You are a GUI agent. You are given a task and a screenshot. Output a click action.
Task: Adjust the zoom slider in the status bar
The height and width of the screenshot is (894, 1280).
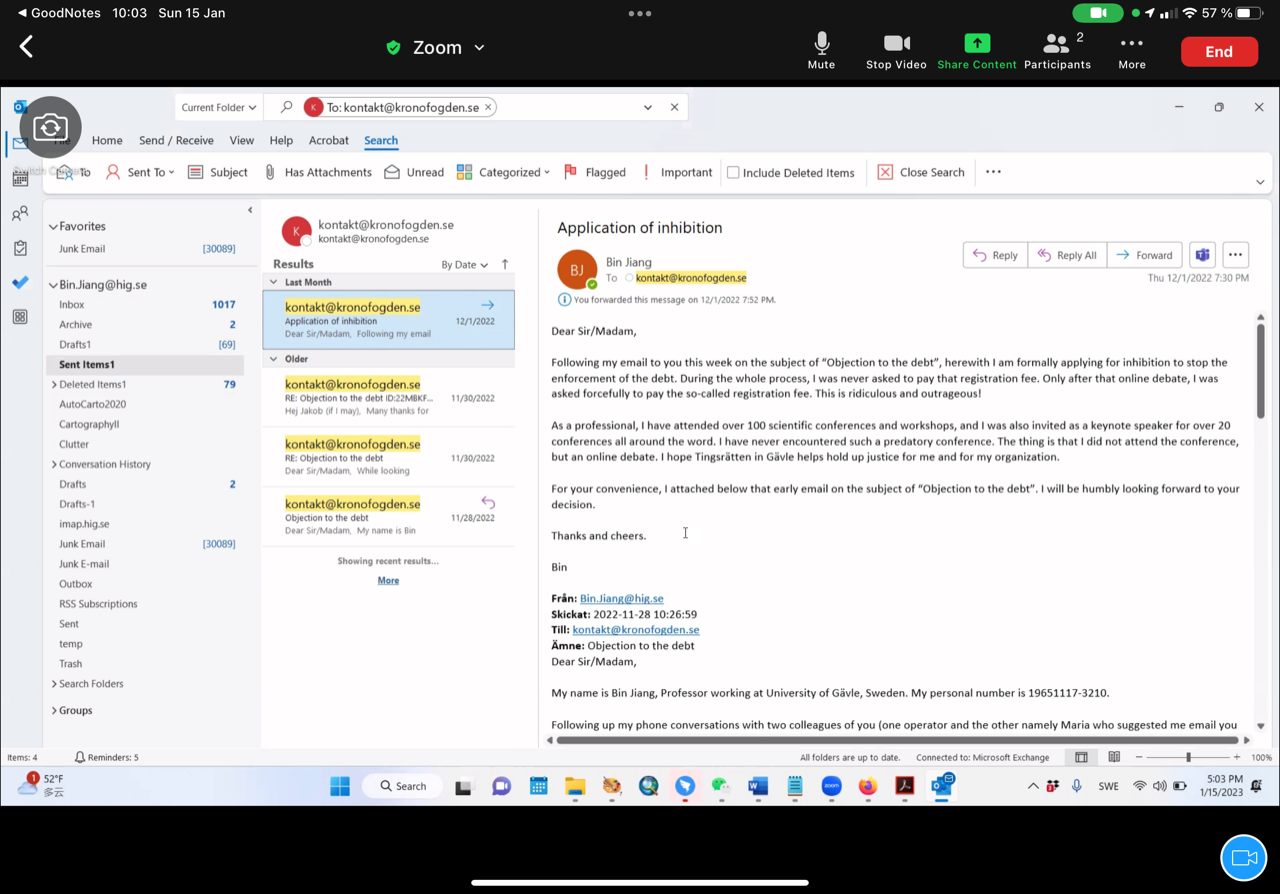tap(1188, 757)
